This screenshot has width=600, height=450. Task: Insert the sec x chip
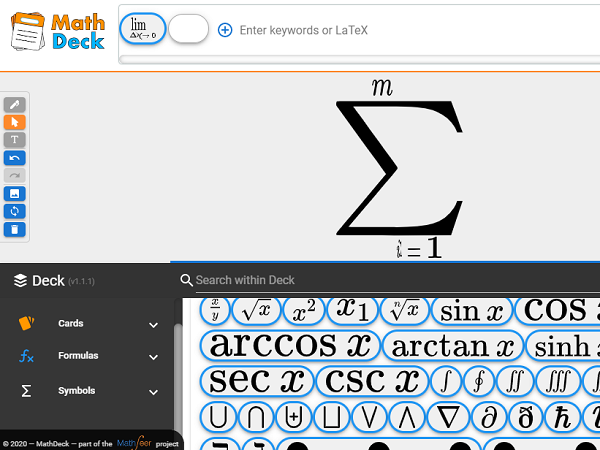[x=257, y=381]
